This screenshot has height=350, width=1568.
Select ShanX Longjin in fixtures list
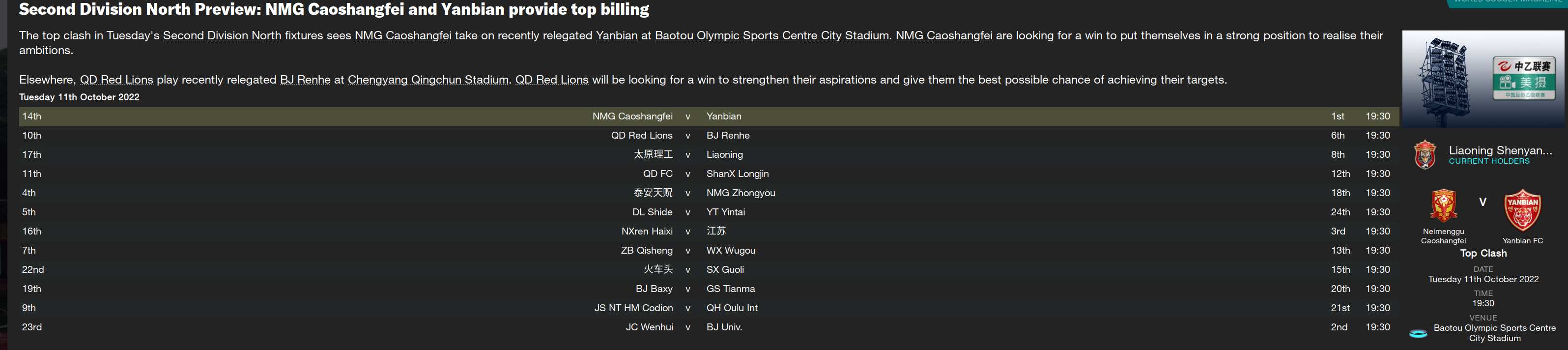[x=737, y=174]
